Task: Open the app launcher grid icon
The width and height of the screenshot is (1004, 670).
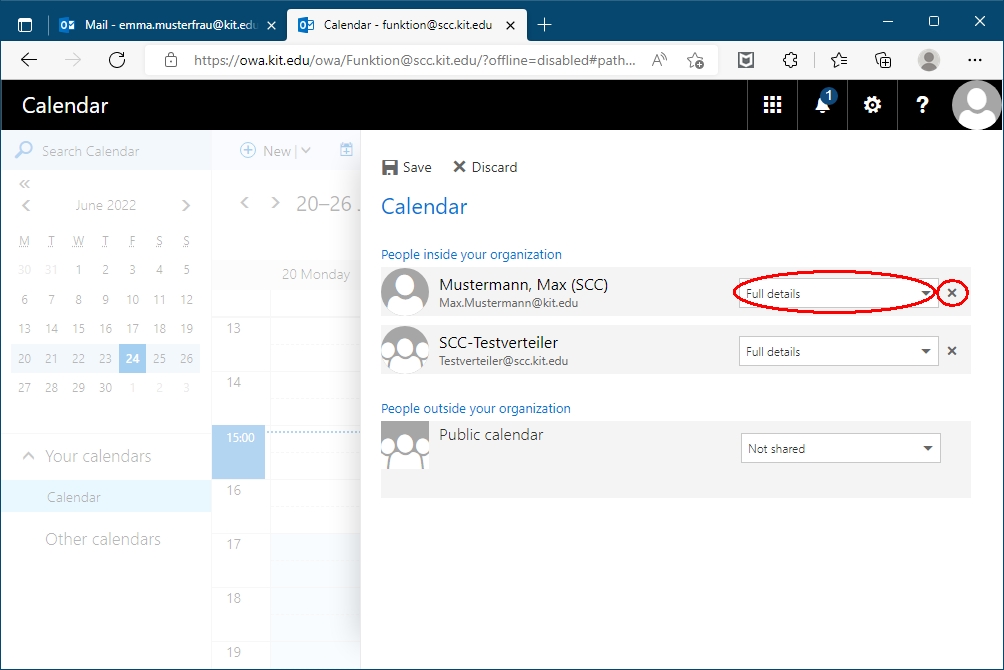Action: (772, 105)
